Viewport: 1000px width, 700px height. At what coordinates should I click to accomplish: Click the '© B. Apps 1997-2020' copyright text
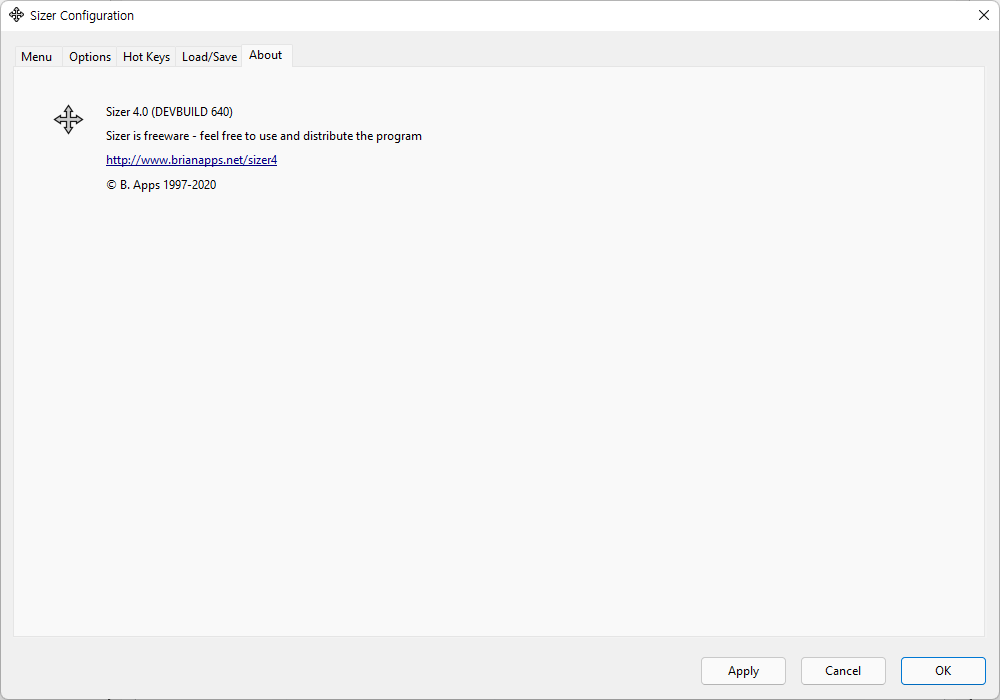(161, 185)
